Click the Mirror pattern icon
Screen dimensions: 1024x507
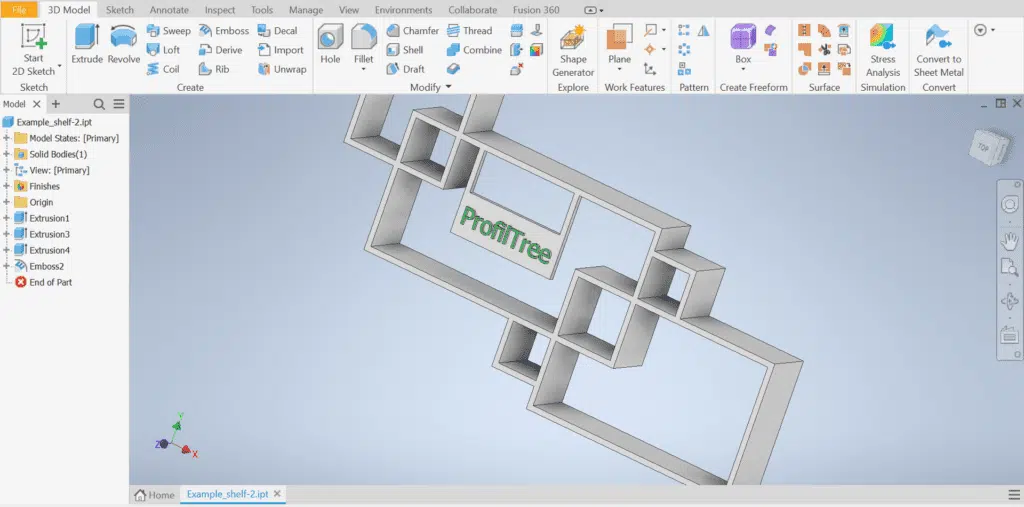click(703, 31)
